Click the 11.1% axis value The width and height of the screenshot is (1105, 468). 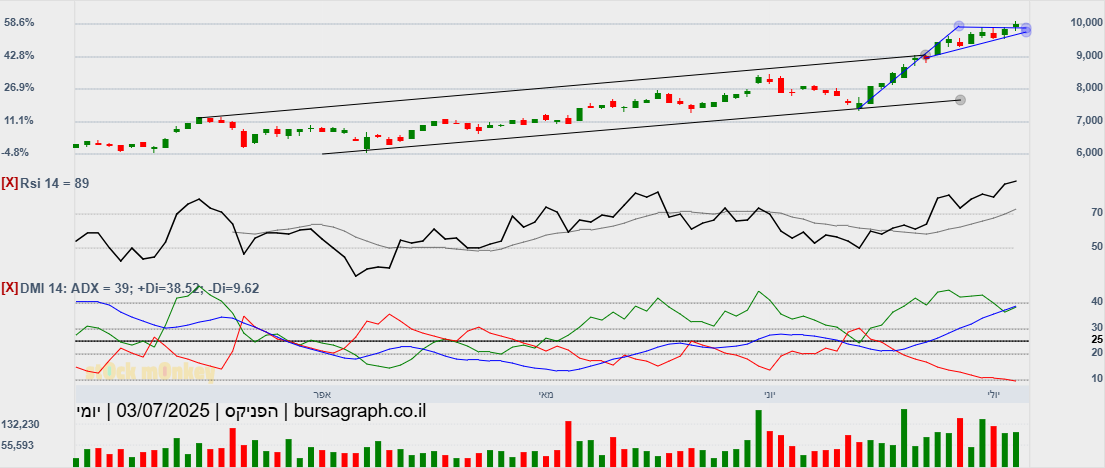point(20,120)
